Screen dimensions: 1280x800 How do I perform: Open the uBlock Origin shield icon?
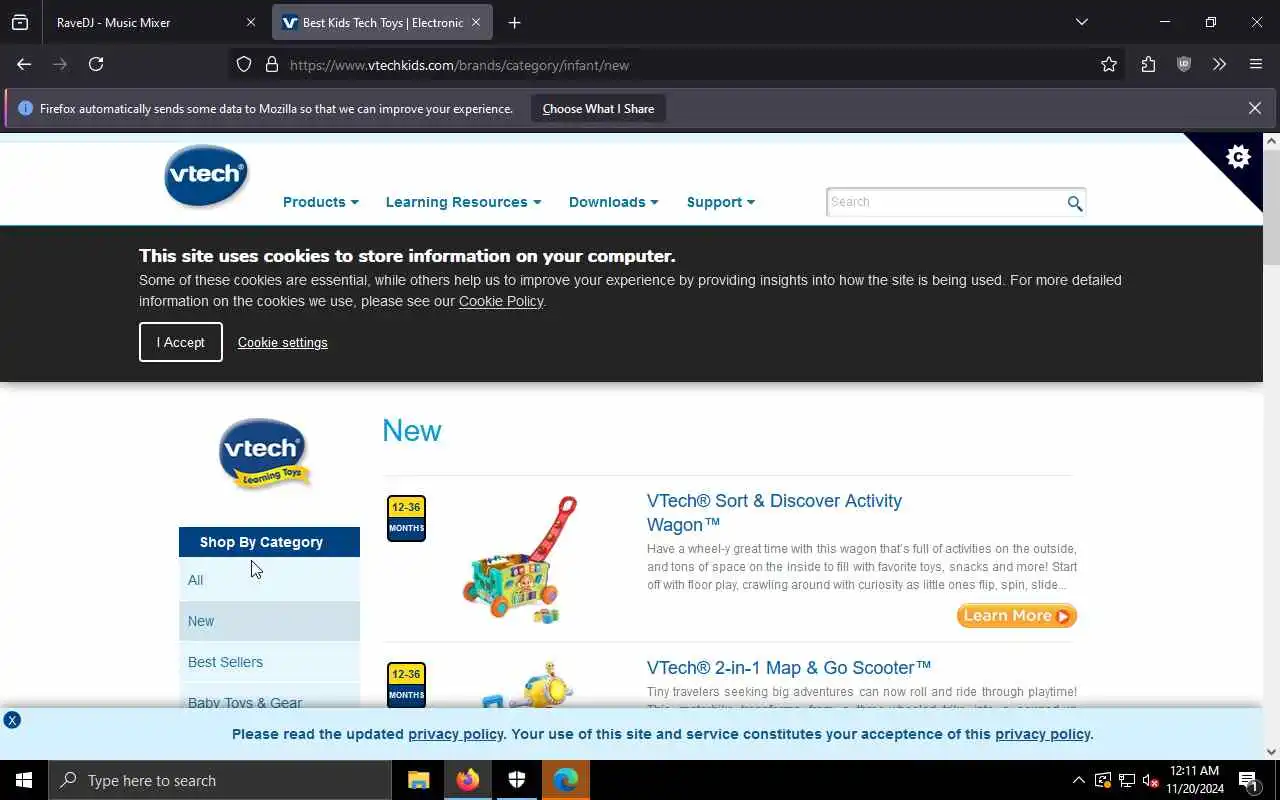pos(1184,65)
